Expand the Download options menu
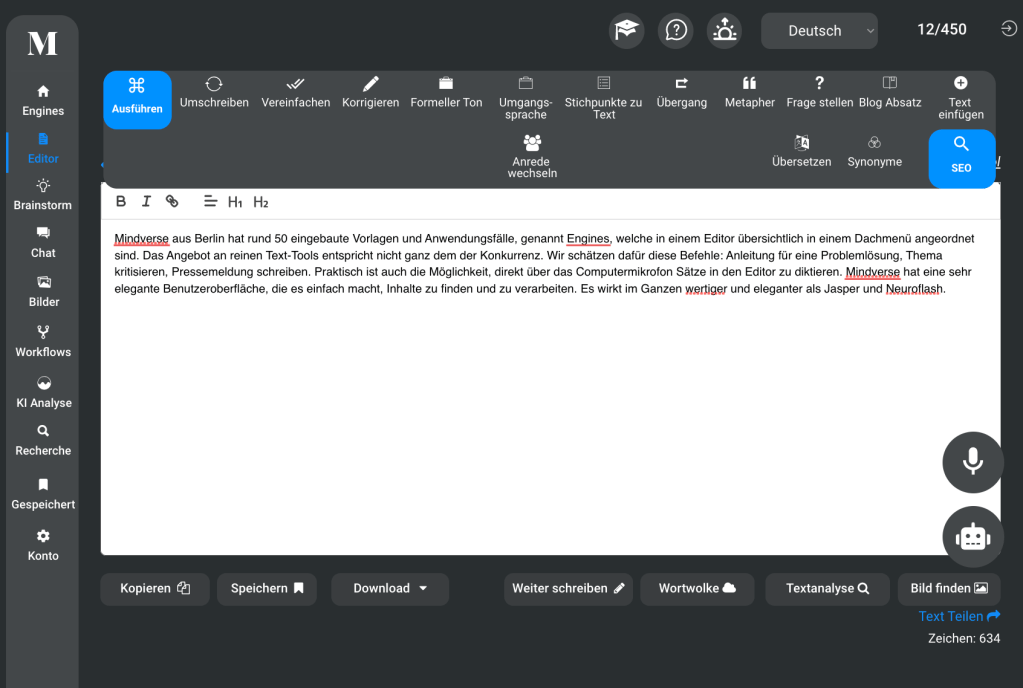Screen dimensions: 1023x688 tap(390, 589)
